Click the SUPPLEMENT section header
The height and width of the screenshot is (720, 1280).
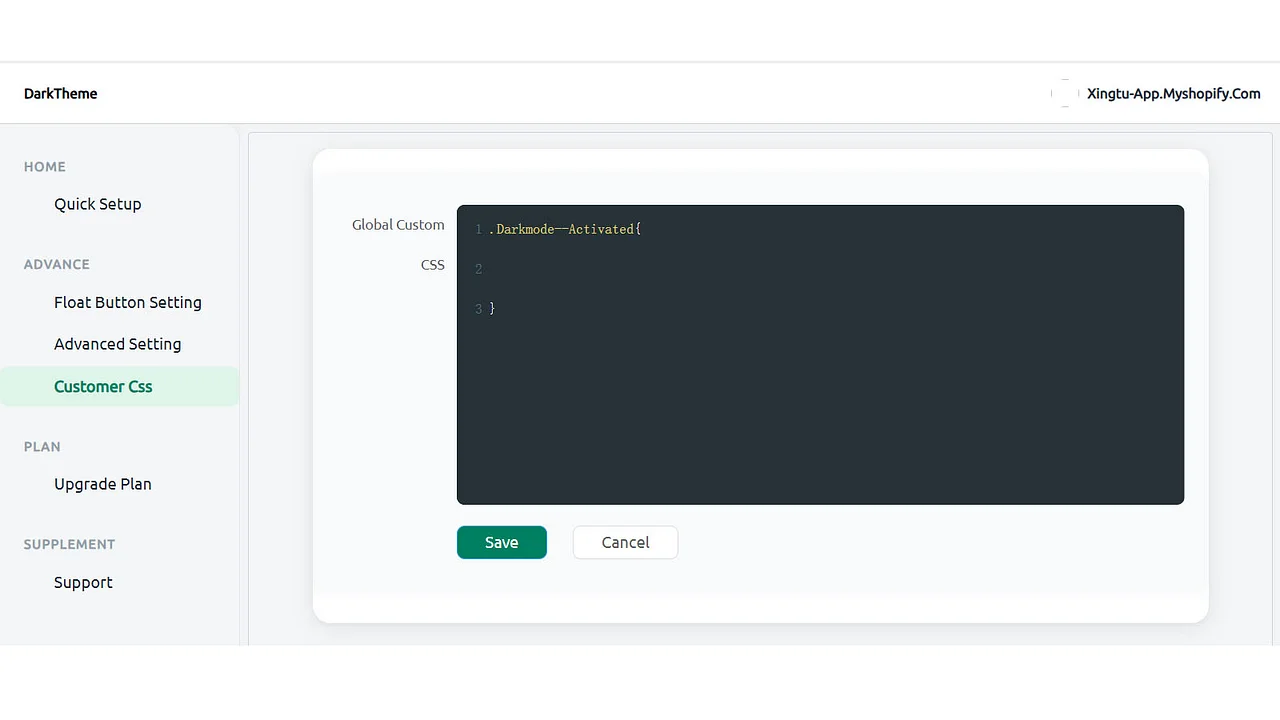[x=68, y=544]
